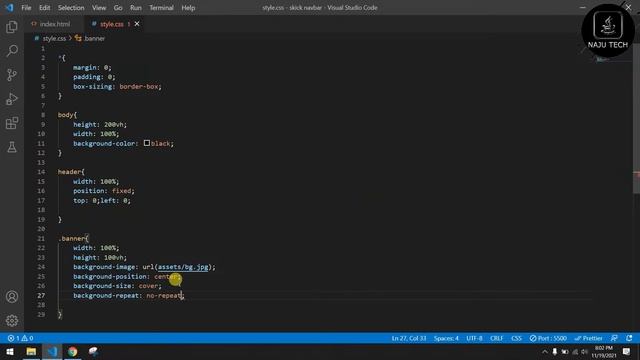Click the body{ selector text
This screenshot has width=640, height=360.
67,115
